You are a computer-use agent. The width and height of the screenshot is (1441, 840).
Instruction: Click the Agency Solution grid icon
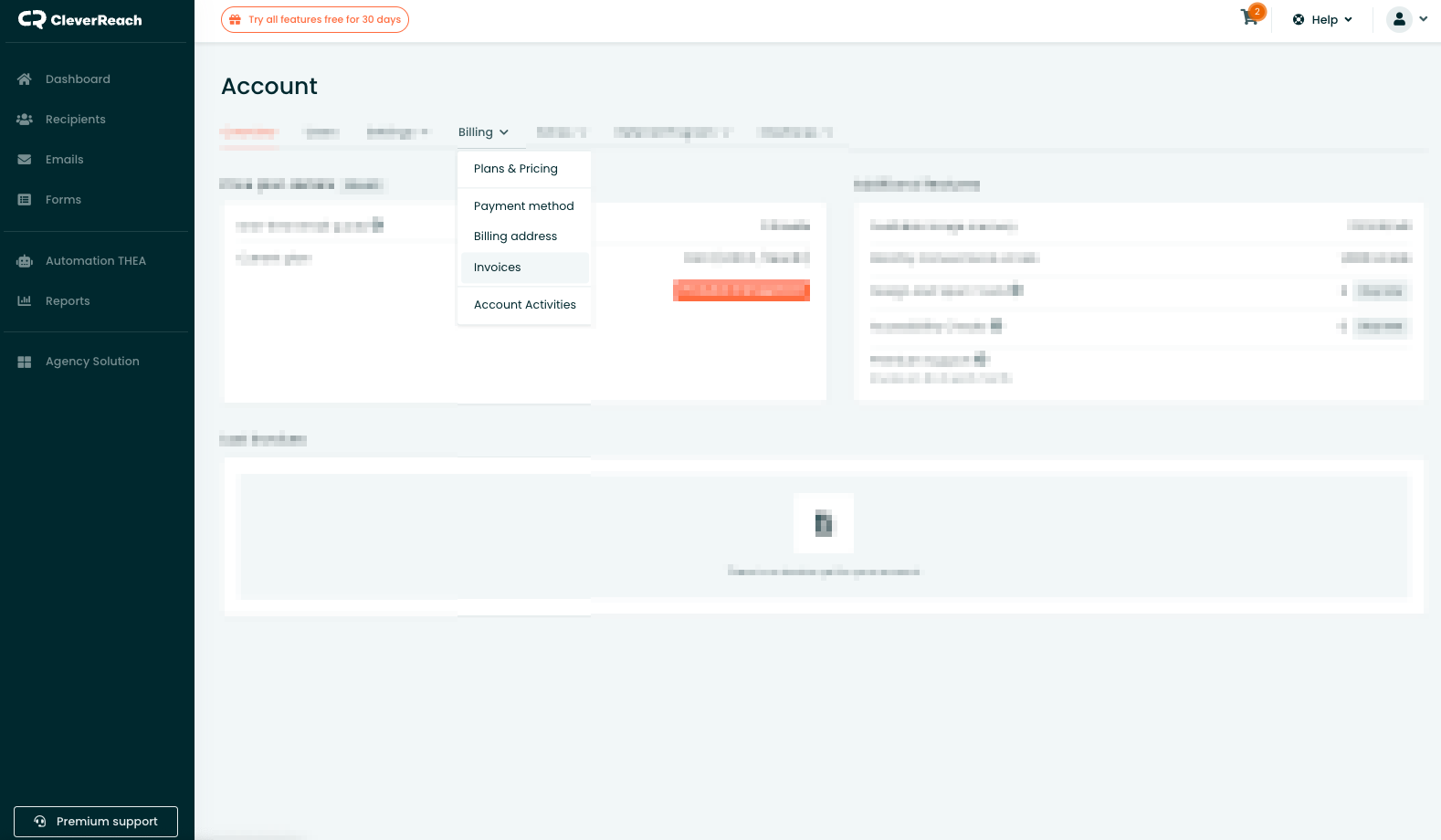25,362
